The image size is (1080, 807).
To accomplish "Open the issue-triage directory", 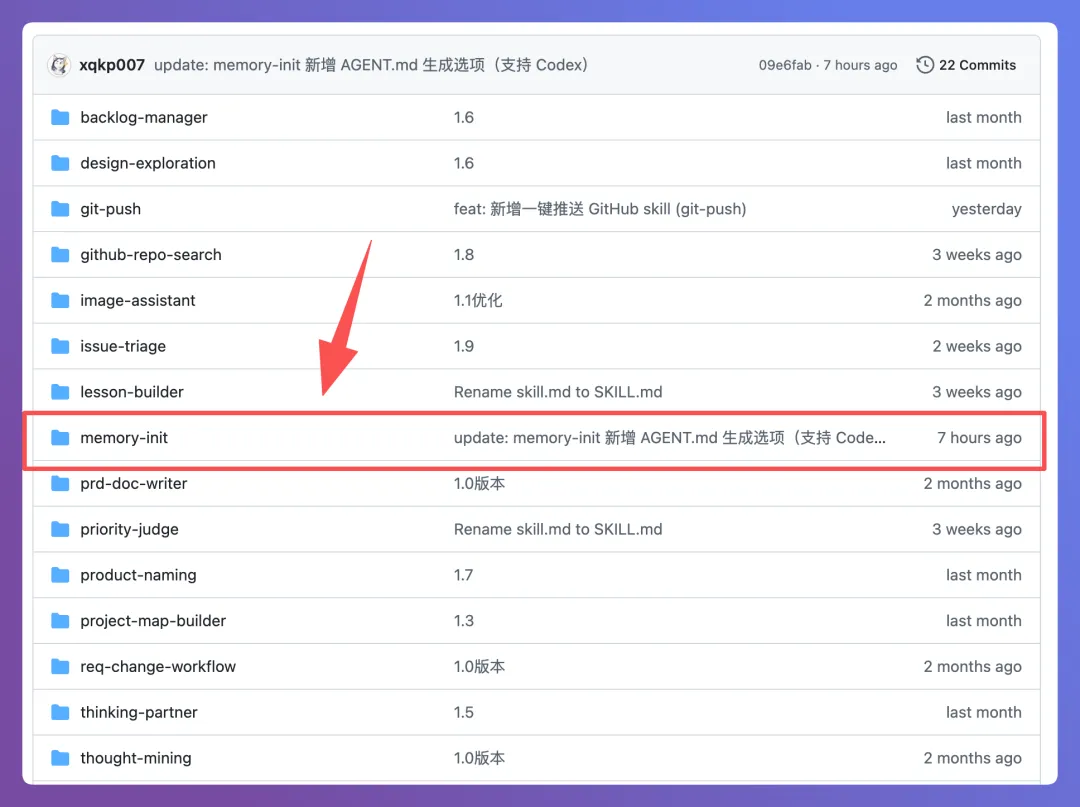I will (123, 346).
